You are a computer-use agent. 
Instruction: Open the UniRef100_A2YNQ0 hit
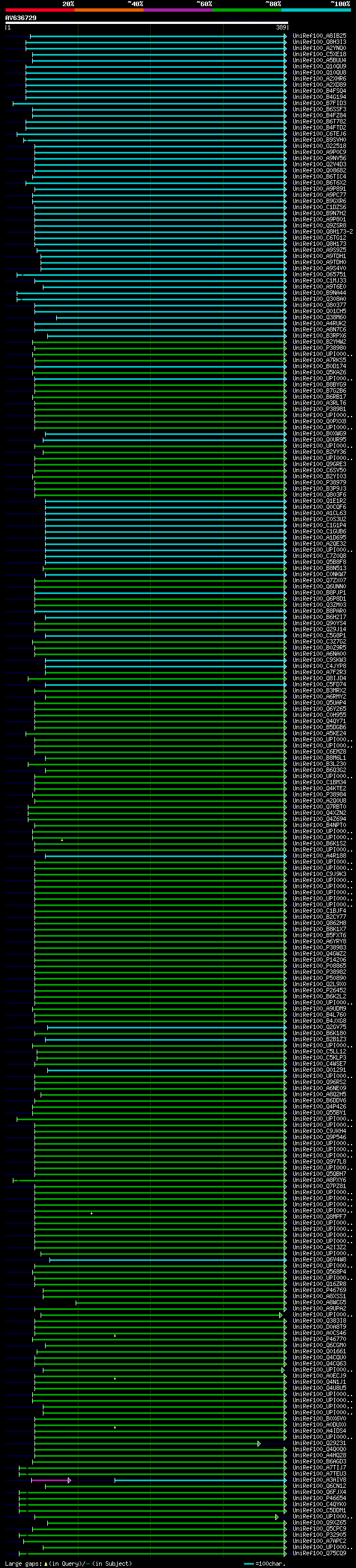319,49
